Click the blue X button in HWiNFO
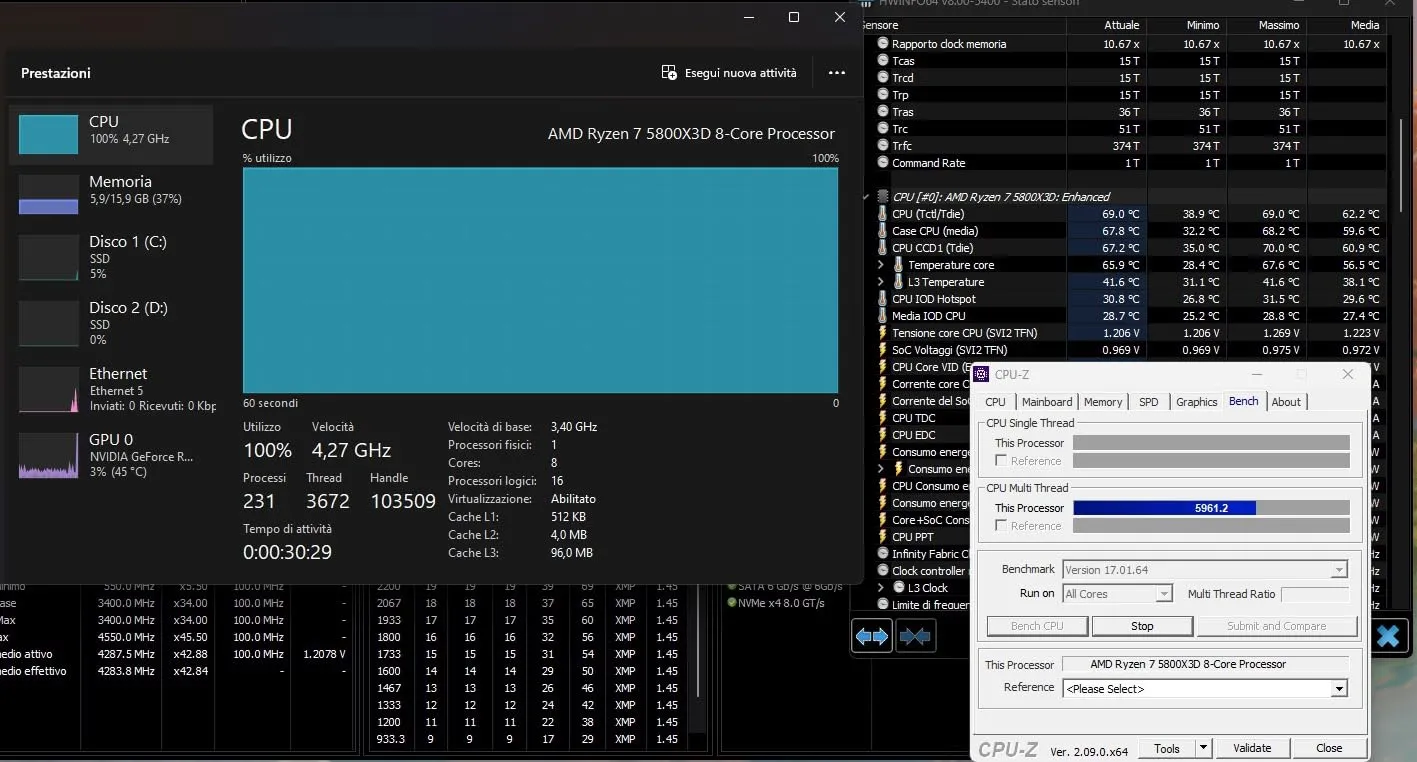 [1388, 636]
